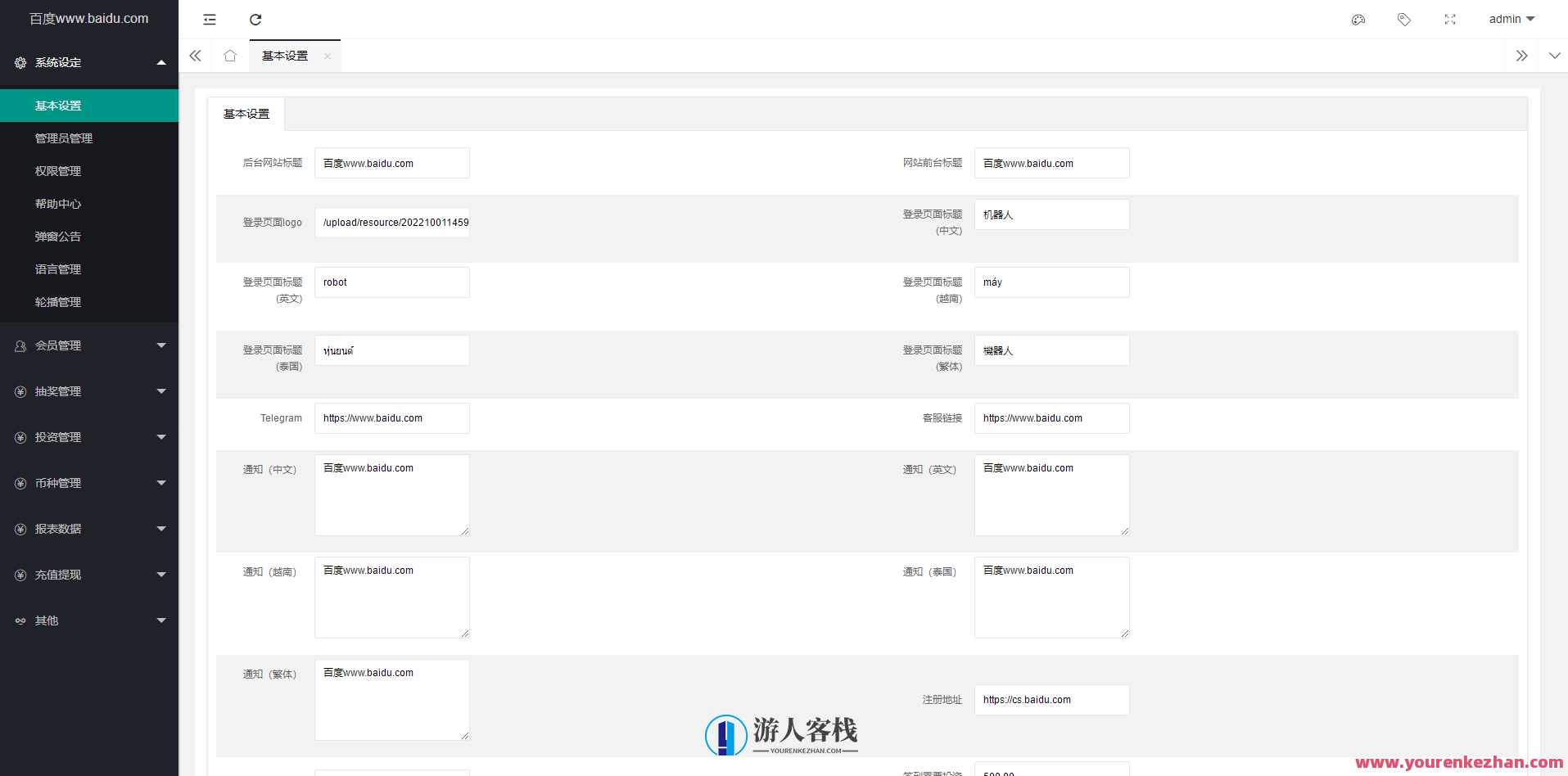1568x776 pixels.
Task: Refresh the page using the reload icon
Action: point(255,19)
